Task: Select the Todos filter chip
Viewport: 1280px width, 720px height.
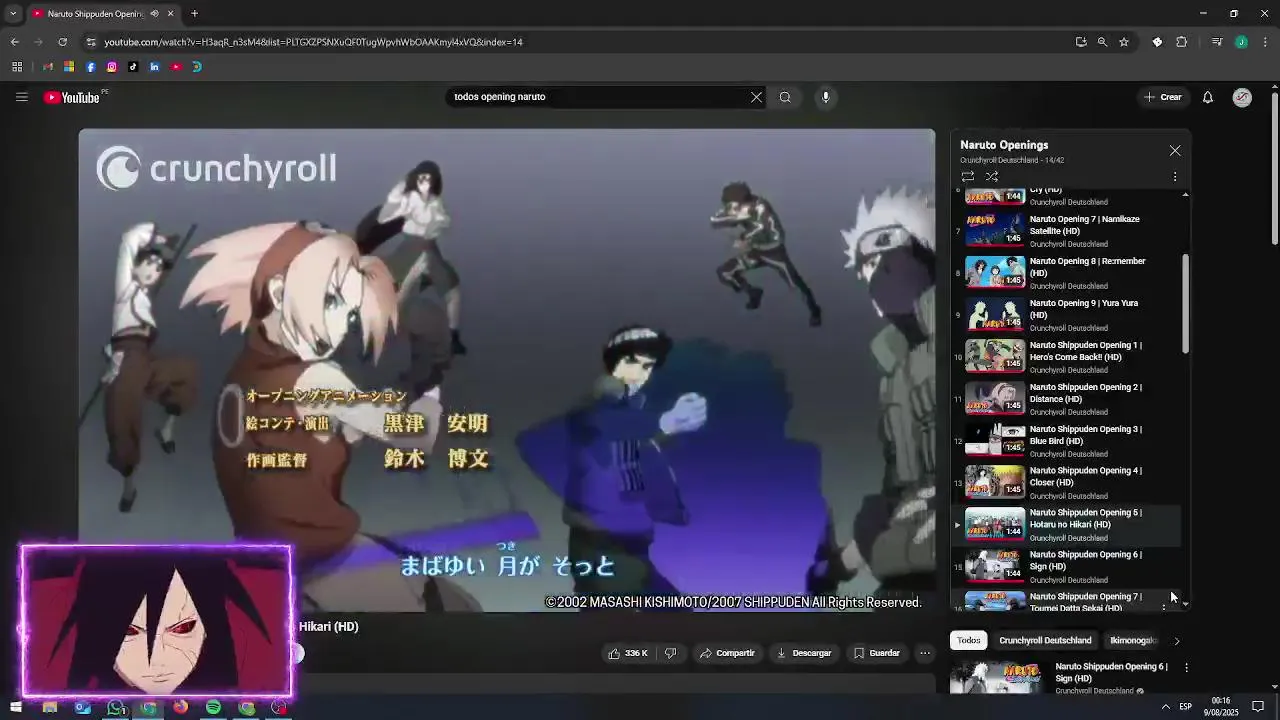Action: click(x=968, y=640)
